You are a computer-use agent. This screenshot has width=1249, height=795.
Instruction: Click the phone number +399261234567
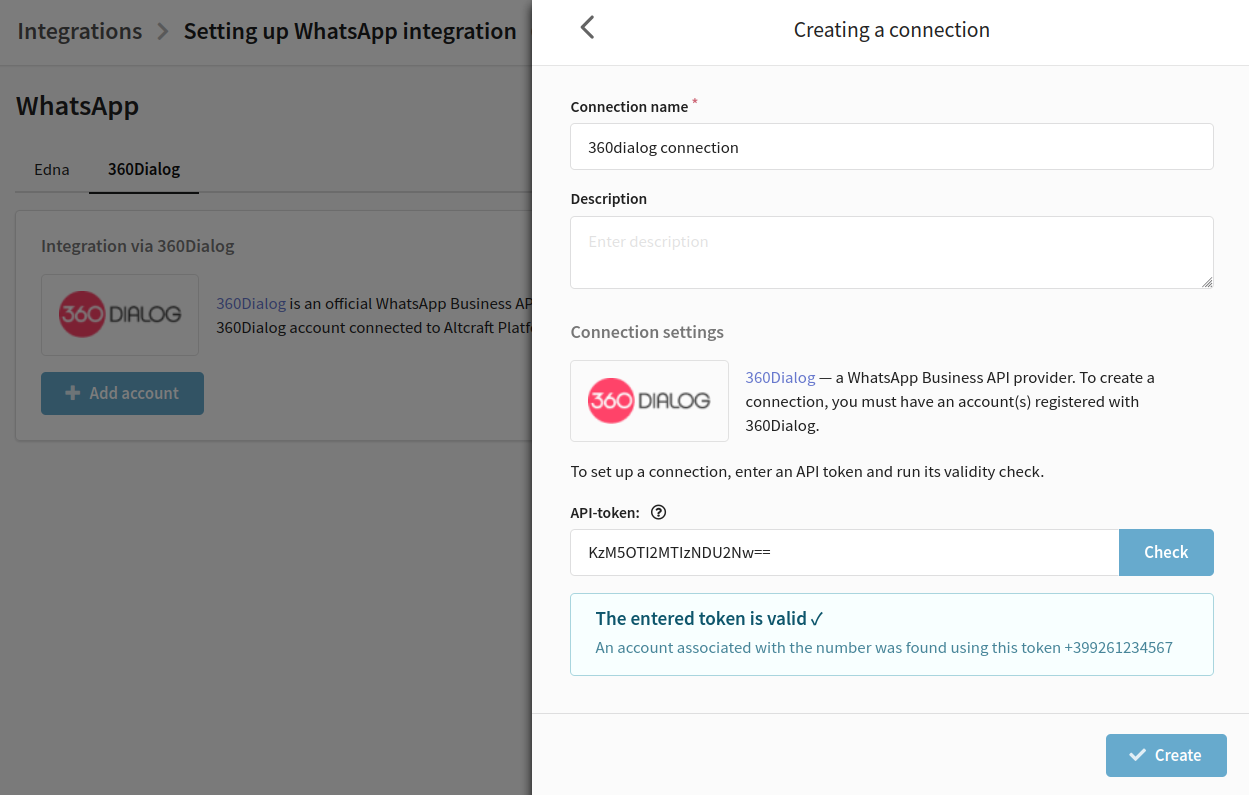(1119, 647)
